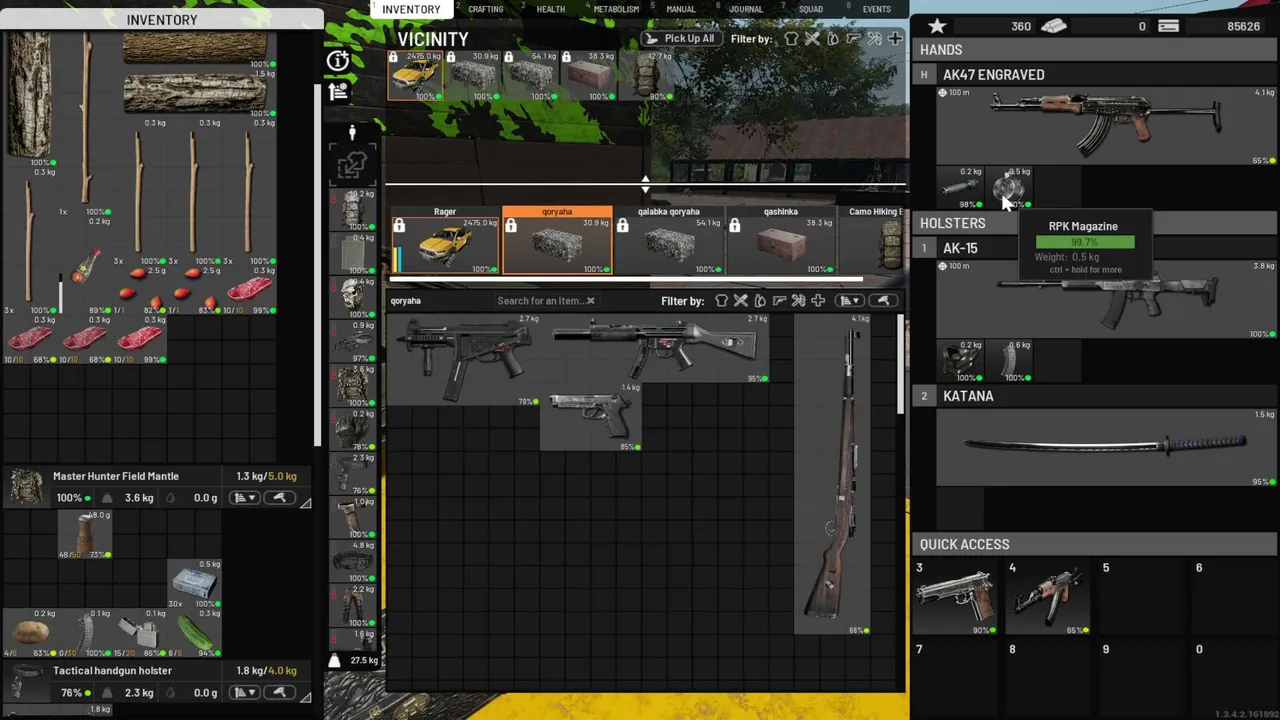Click the clothing swap outfit icon

352,165
